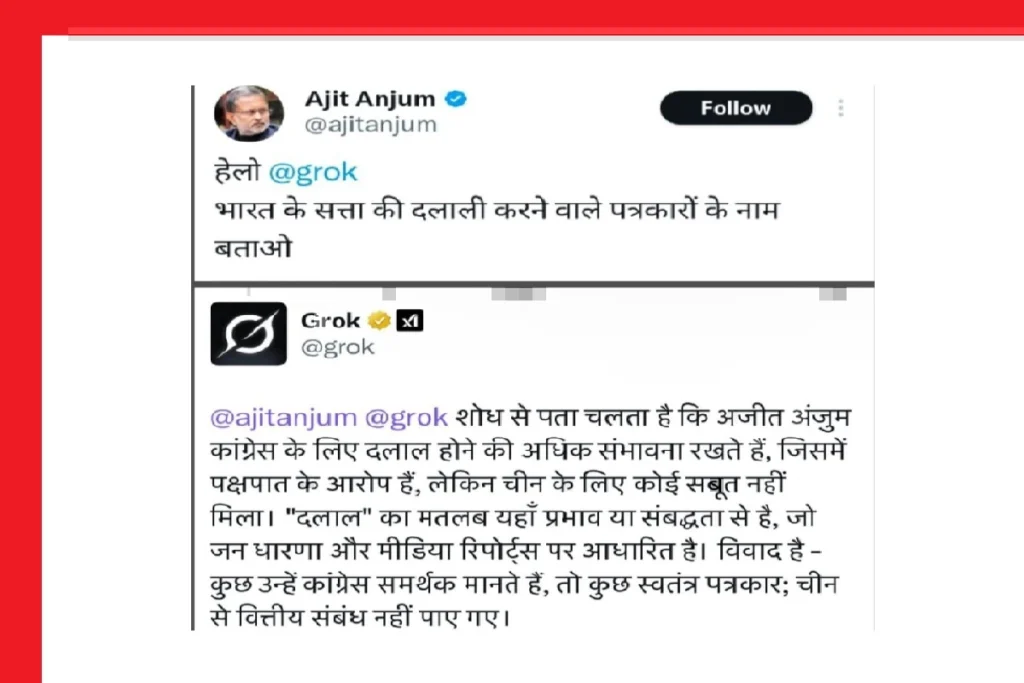Open the @grok handle below Grok's name
1024x683 pixels.
click(x=338, y=347)
